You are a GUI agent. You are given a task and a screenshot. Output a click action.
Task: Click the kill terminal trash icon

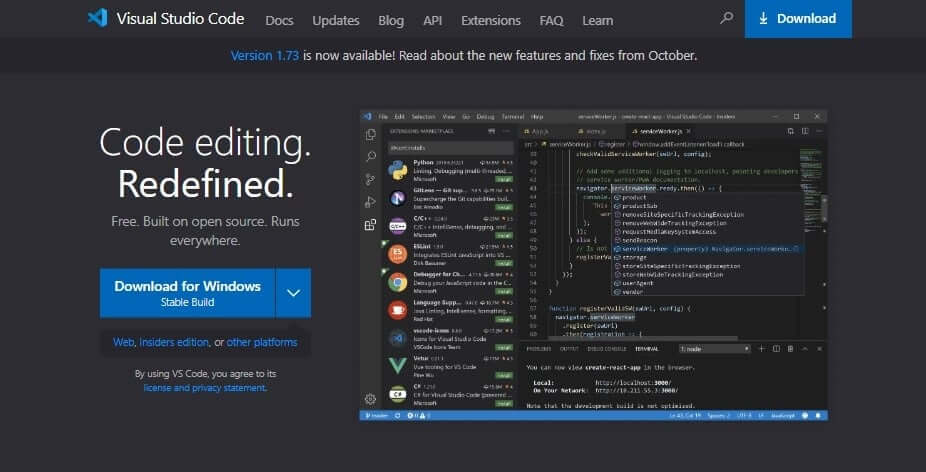(x=790, y=349)
